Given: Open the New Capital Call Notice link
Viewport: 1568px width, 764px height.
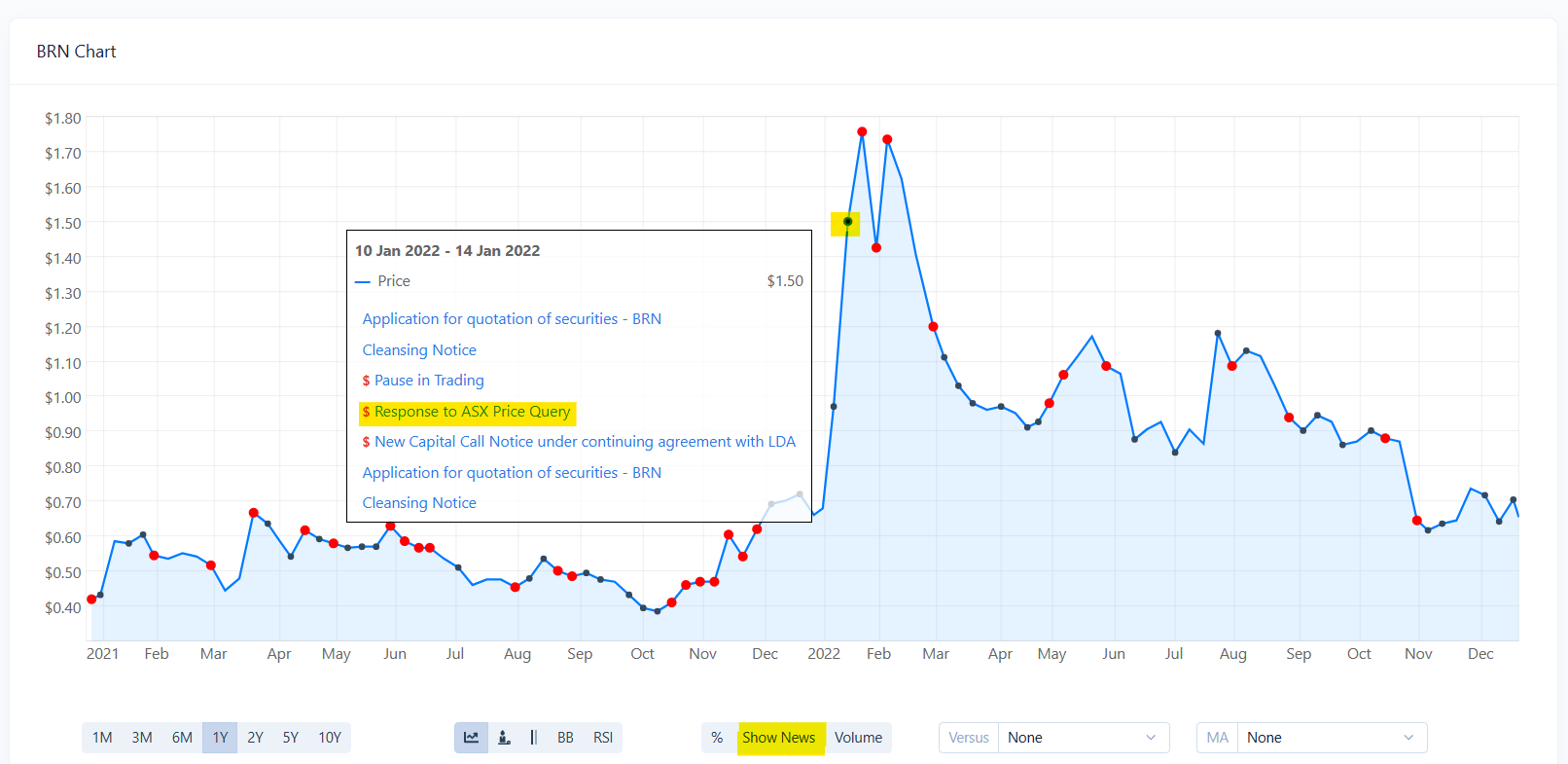Looking at the screenshot, I should 585,442.
